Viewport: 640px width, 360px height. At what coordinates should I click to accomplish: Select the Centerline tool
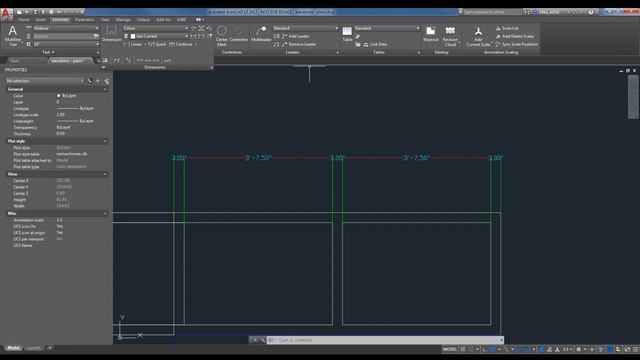tap(238, 34)
